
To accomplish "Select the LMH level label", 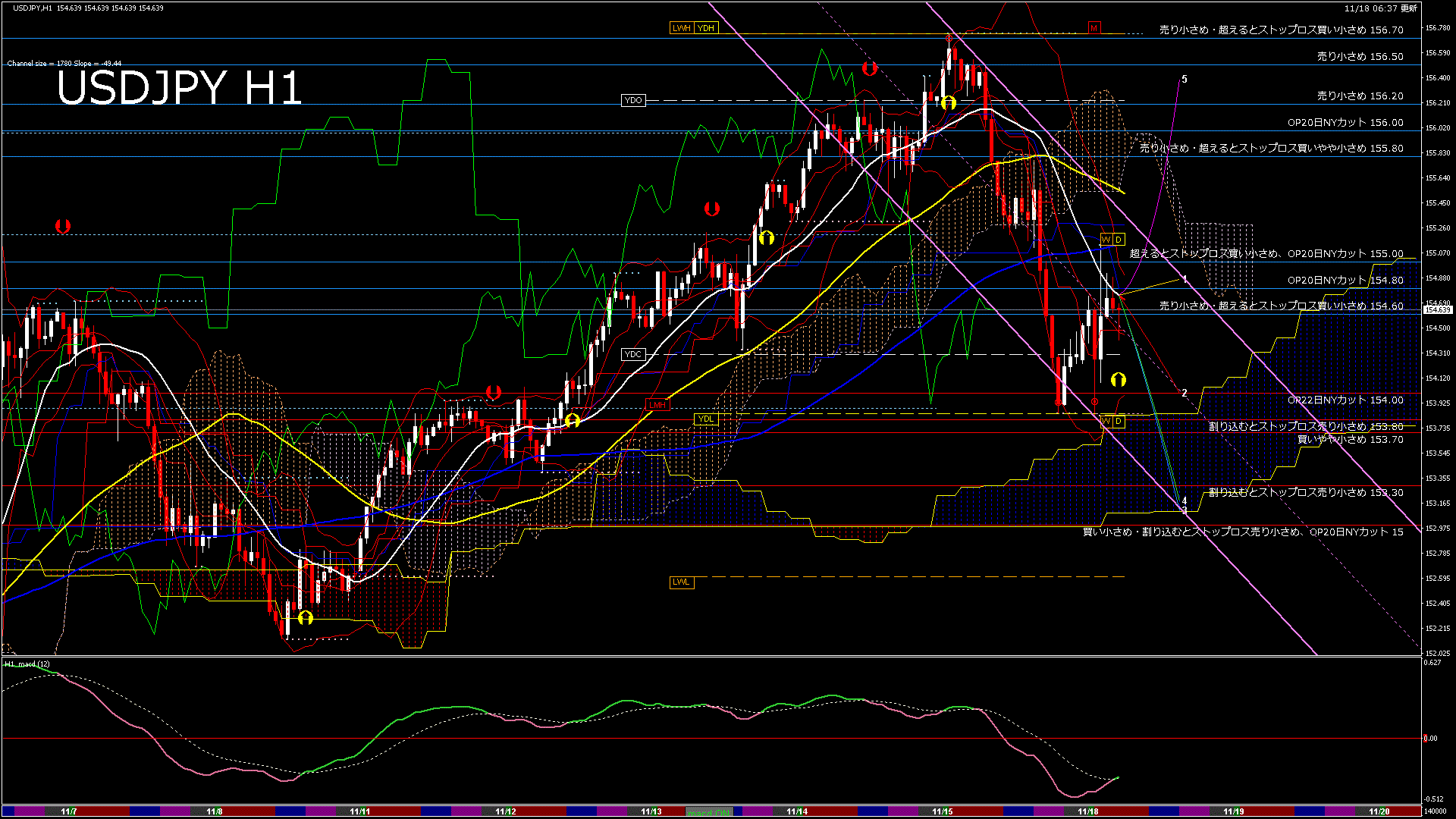I will click(657, 405).
